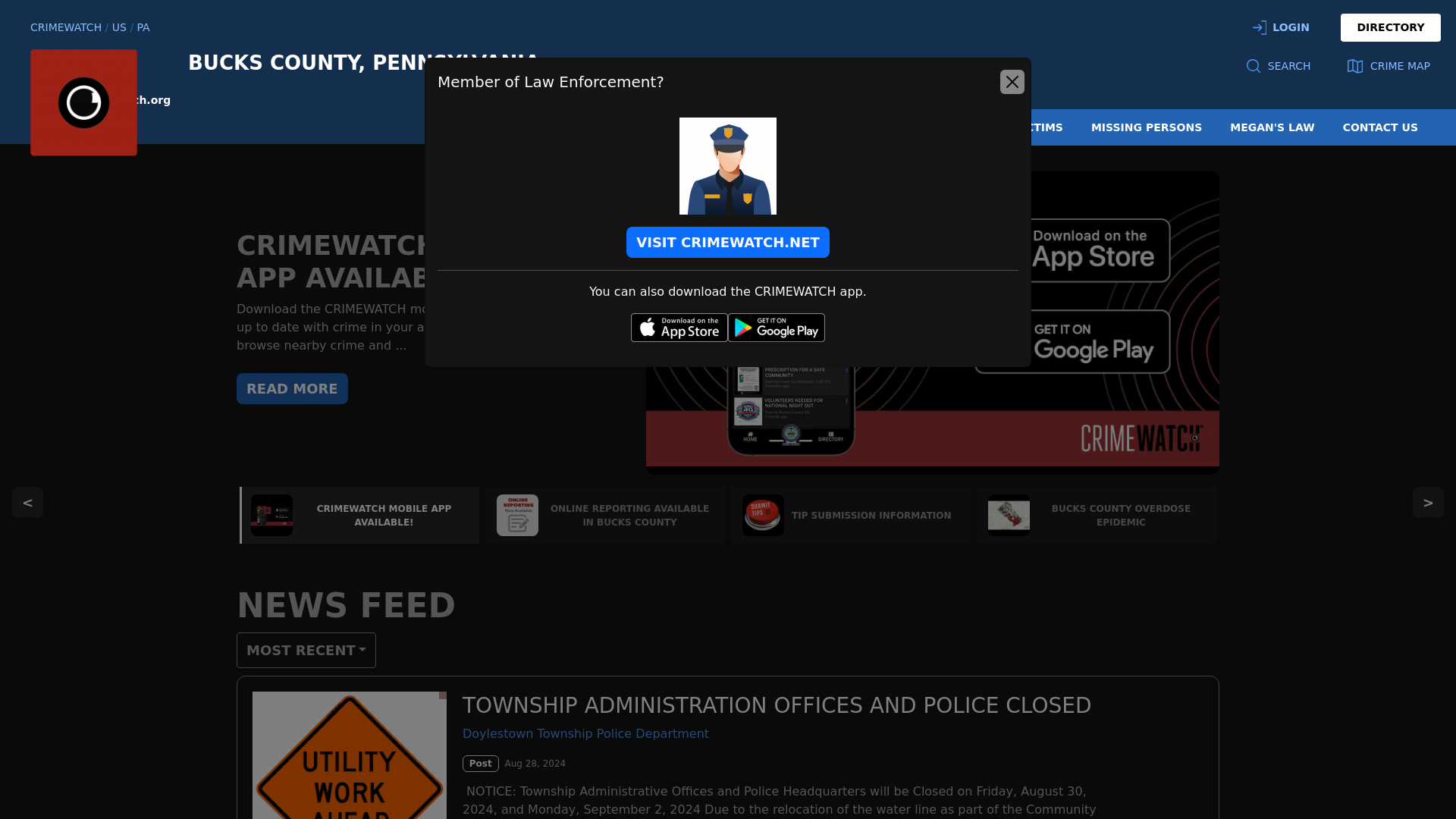Open Doylestown Township Police Department link
The height and width of the screenshot is (819, 1456).
[585, 734]
